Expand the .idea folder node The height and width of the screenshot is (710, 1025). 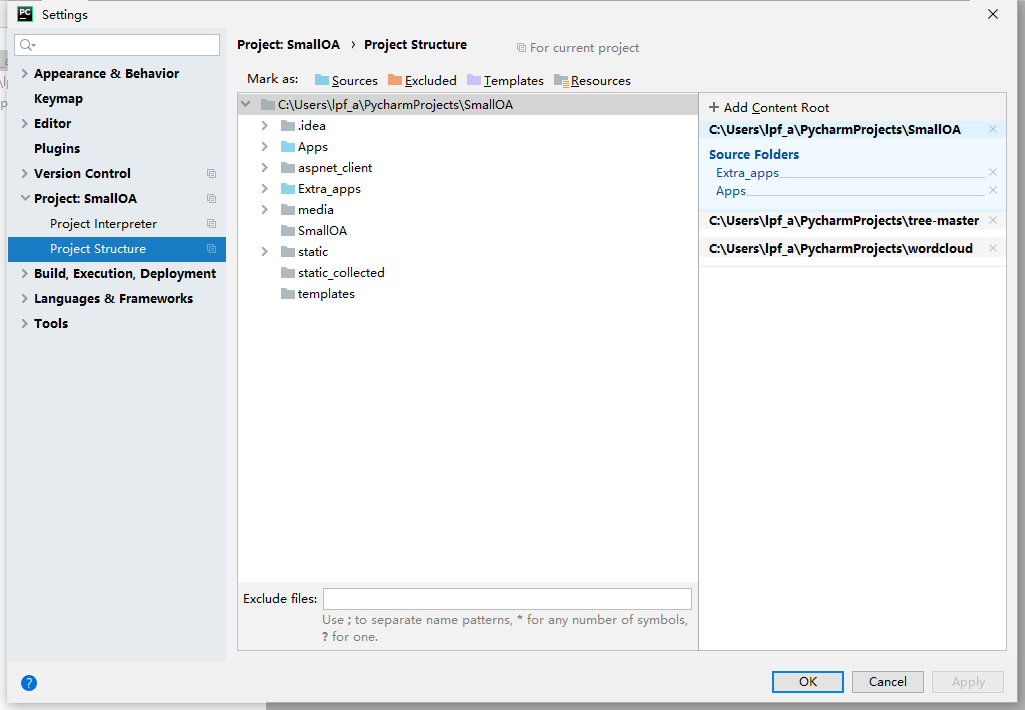(x=265, y=126)
